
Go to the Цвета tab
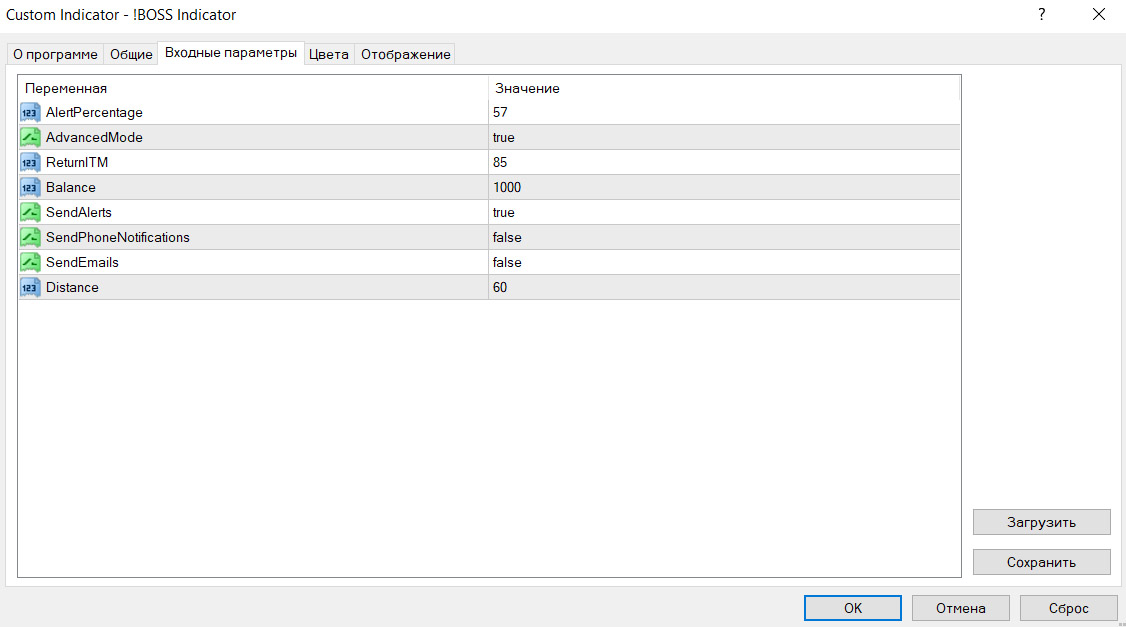(329, 55)
